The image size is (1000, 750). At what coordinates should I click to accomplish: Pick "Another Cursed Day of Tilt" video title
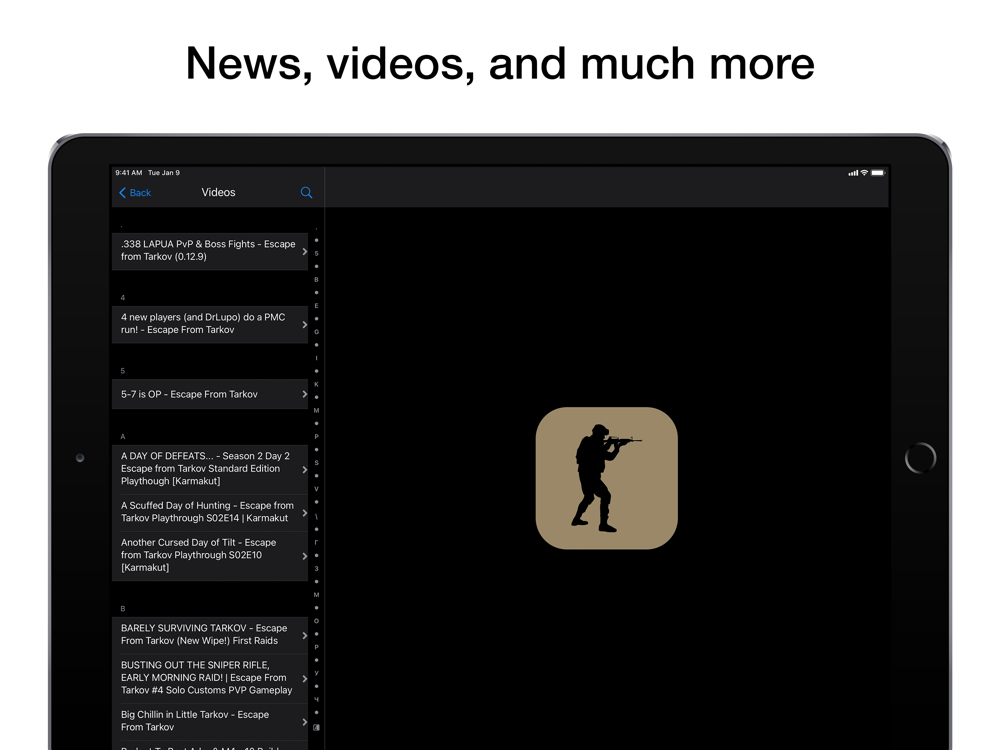[198, 555]
